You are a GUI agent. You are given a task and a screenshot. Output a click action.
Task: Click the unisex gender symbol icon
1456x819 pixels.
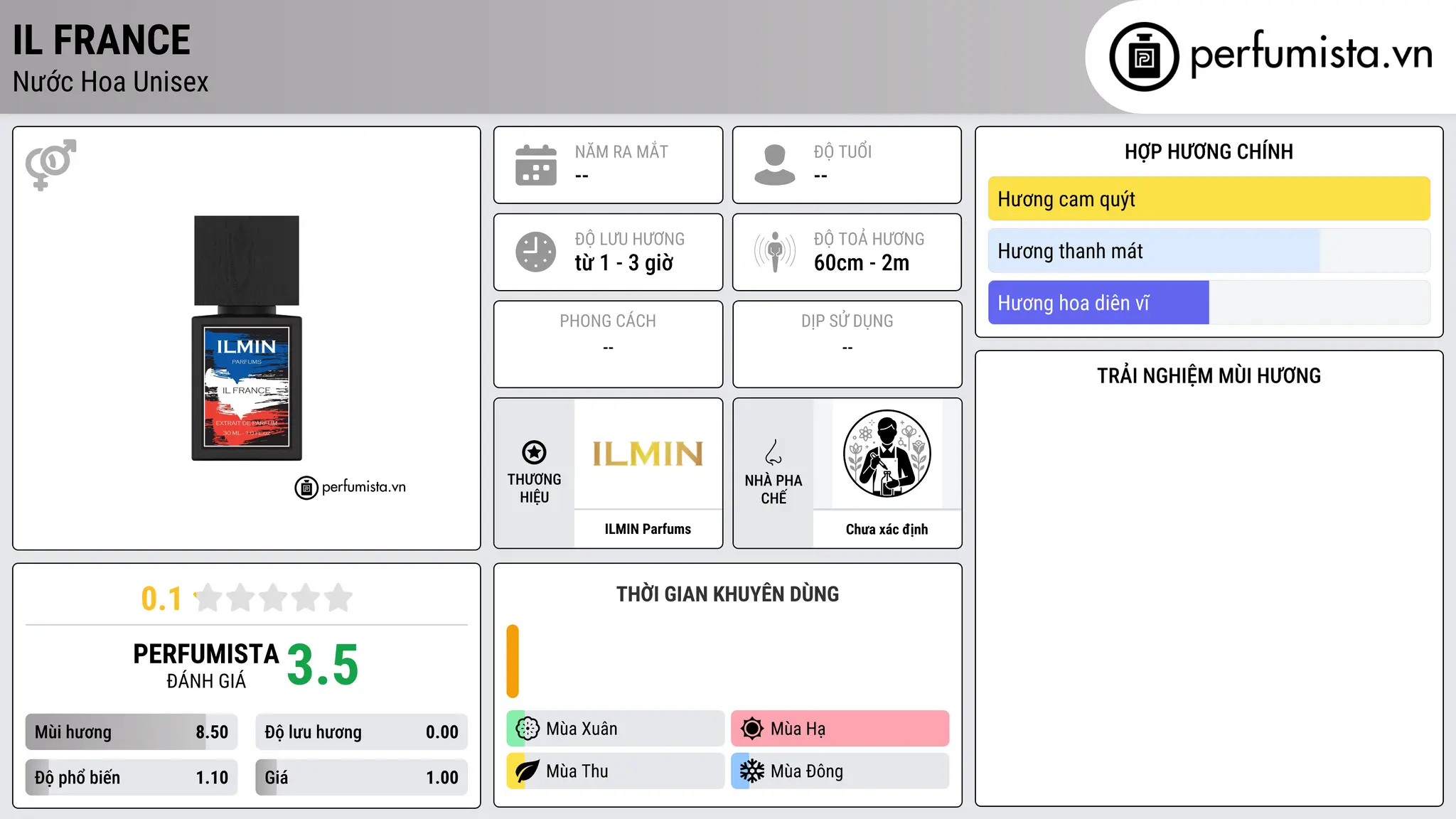[x=51, y=164]
